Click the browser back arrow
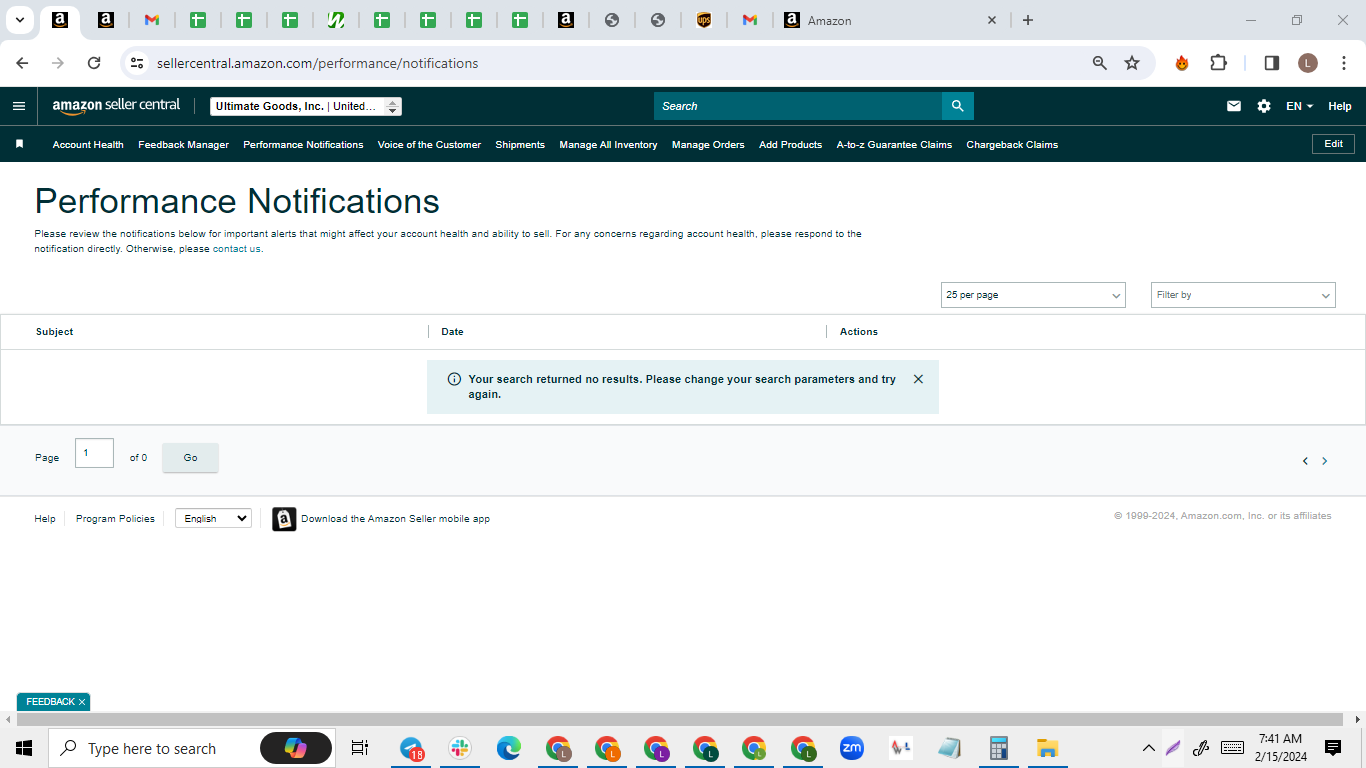Image resolution: width=1366 pixels, height=768 pixels. tap(22, 63)
